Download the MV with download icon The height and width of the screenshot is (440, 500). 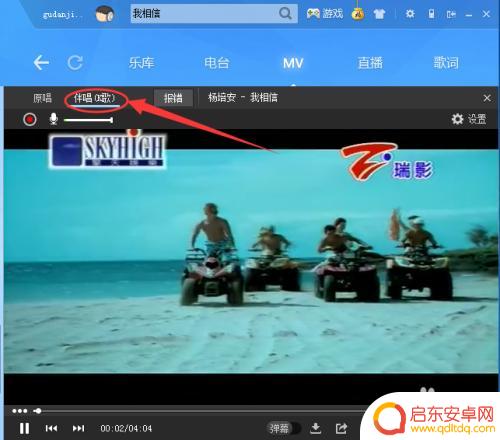click(315, 428)
